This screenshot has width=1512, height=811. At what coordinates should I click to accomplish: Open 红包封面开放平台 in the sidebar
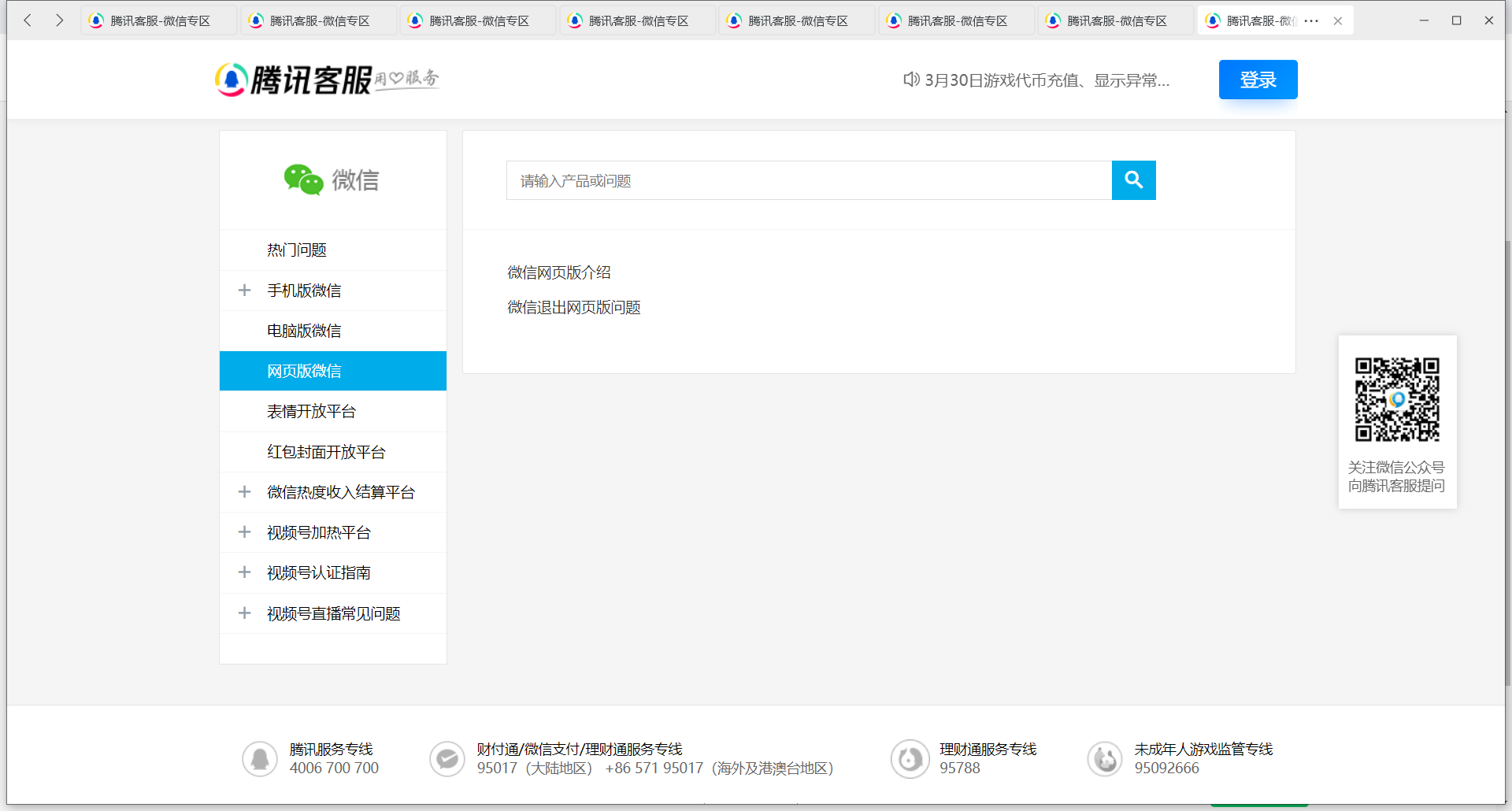click(x=333, y=452)
